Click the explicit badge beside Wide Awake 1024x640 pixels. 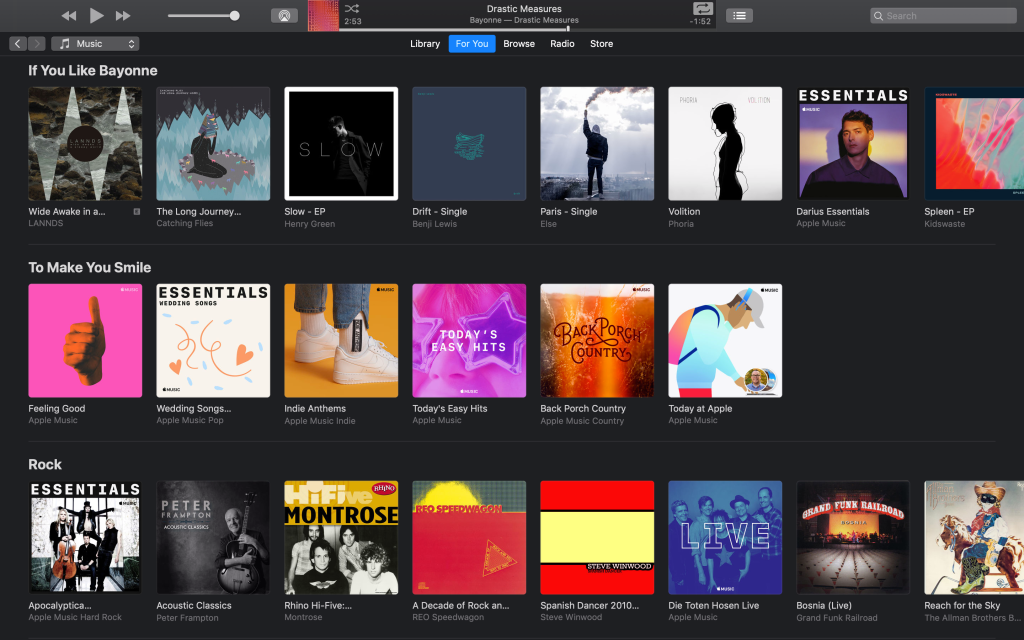click(x=136, y=212)
